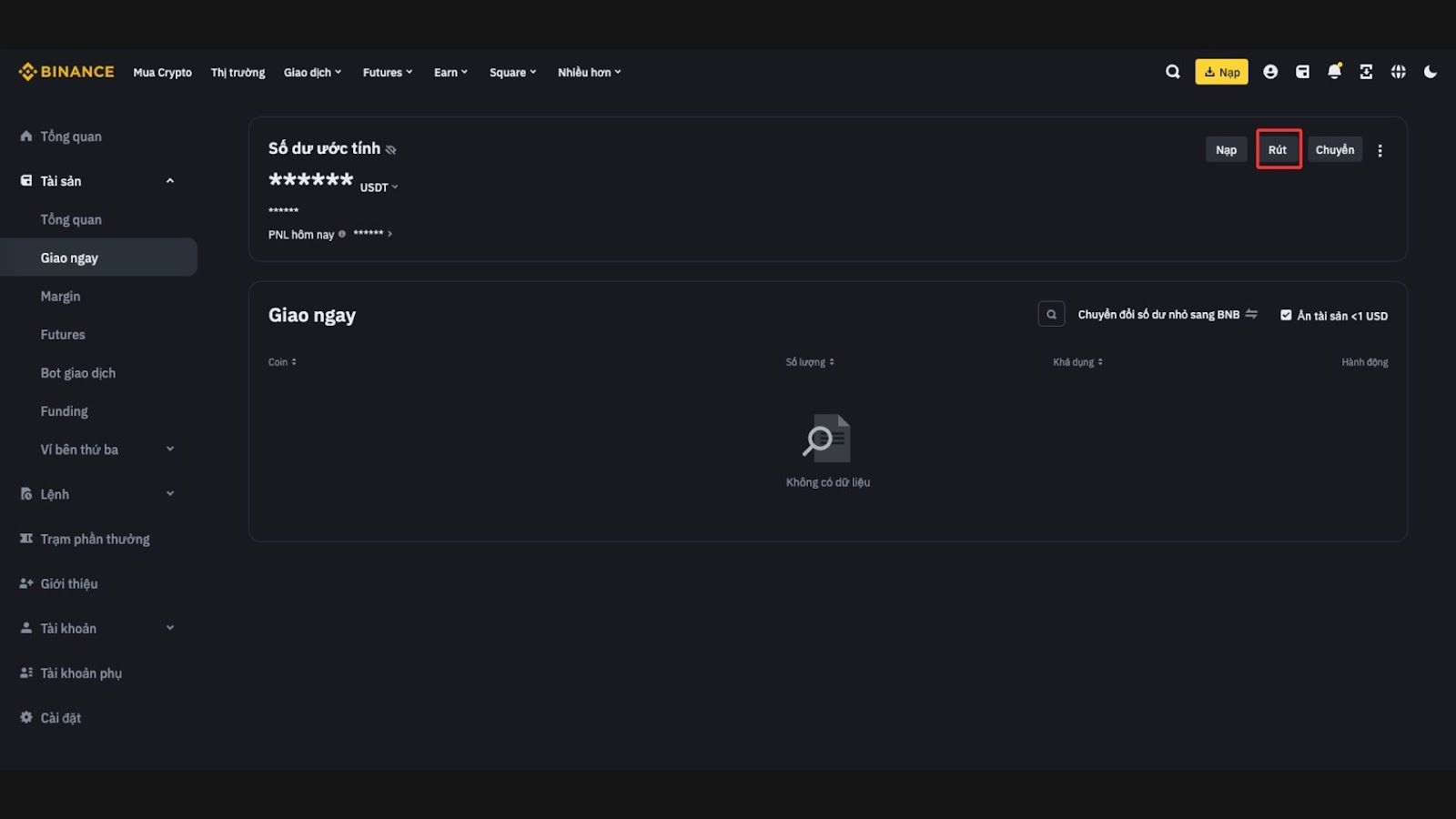1456x819 pixels.
Task: Sort by Khả dụng column header
Action: 1077,362
